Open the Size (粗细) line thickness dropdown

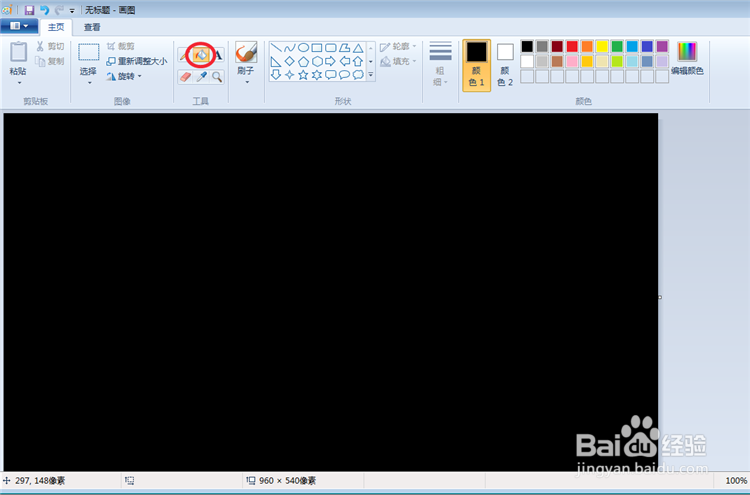[x=440, y=64]
